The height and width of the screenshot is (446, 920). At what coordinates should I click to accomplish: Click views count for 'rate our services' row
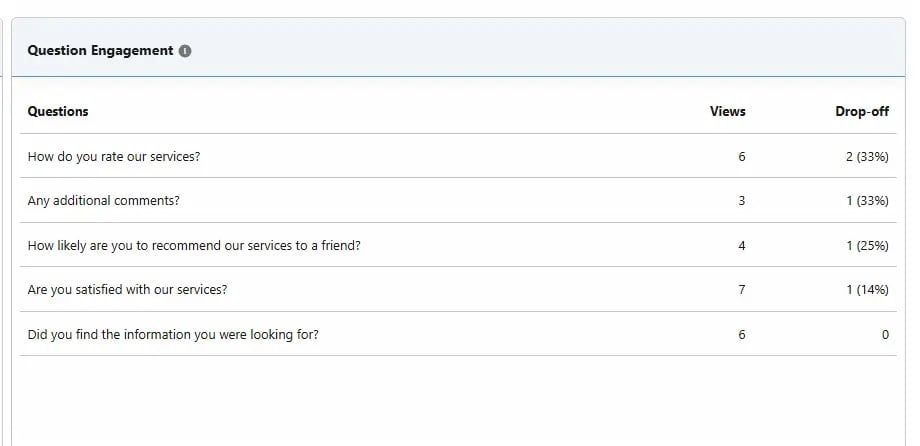742,157
